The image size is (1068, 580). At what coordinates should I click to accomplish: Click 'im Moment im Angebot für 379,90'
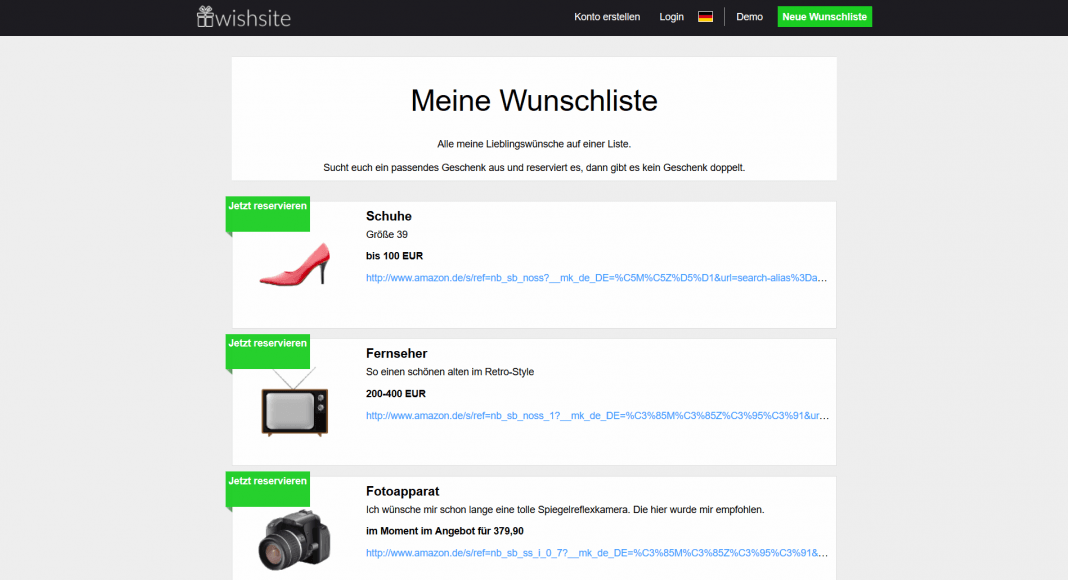445,531
